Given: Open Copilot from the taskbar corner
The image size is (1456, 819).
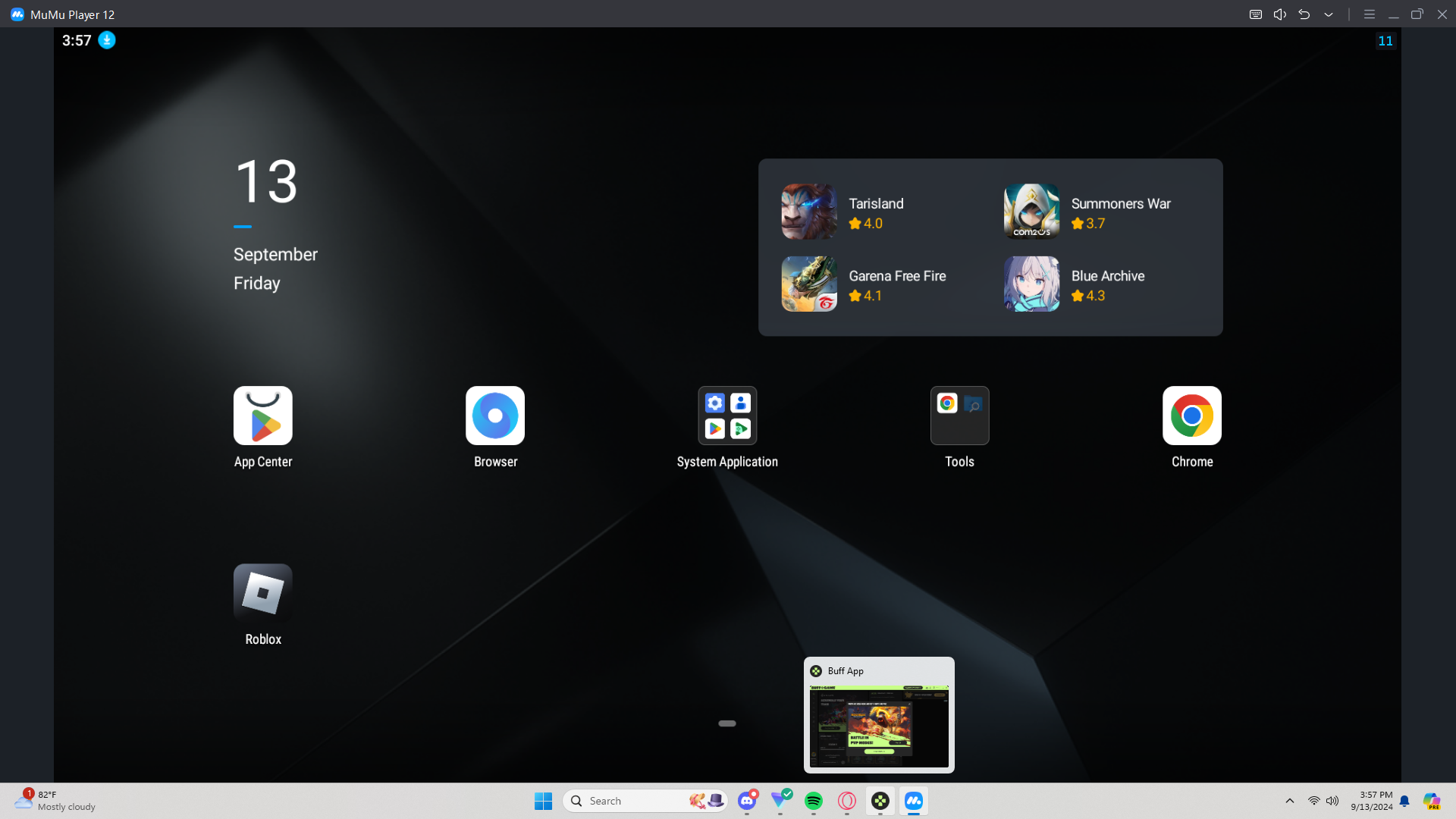Looking at the screenshot, I should [x=1432, y=801].
